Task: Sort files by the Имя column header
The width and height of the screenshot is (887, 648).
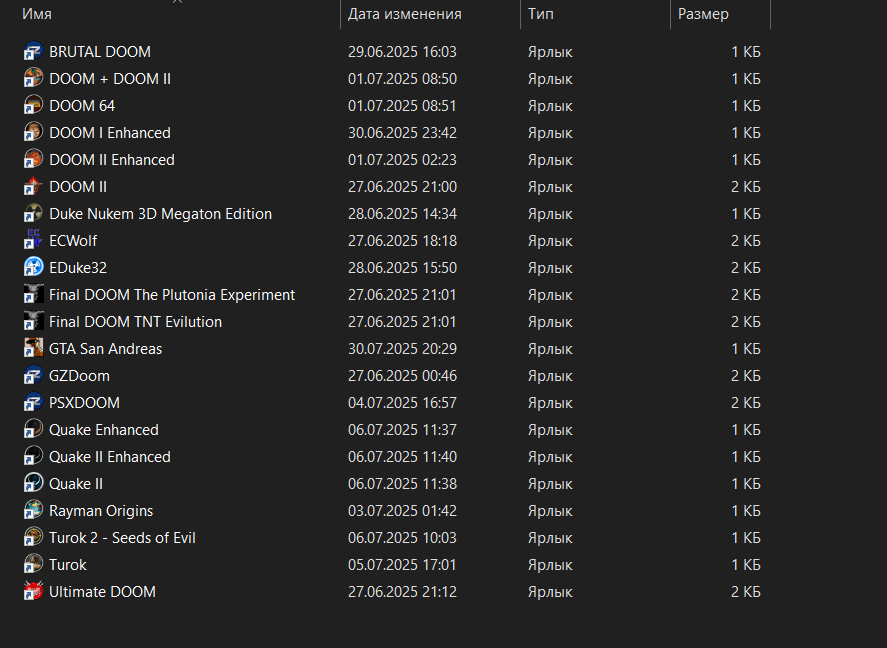Action: point(37,14)
